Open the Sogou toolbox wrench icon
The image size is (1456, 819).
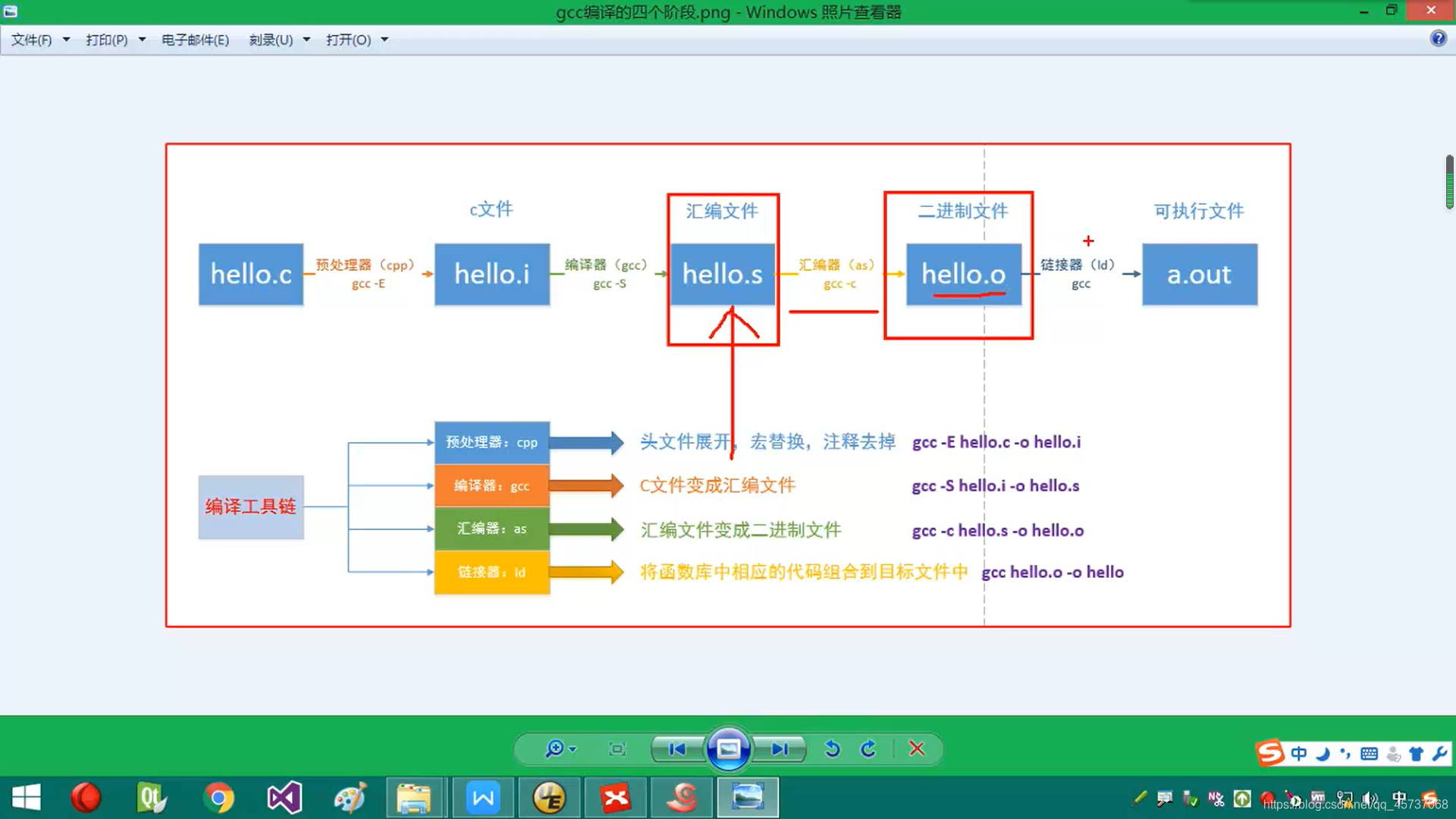[x=1439, y=754]
